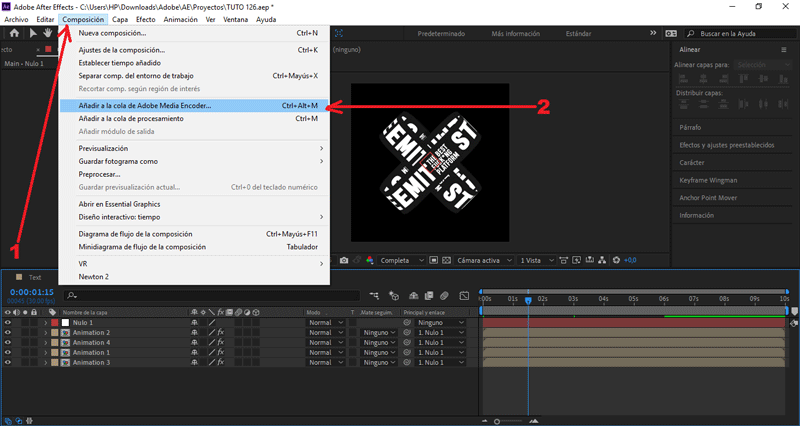This screenshot has height=426, width=800.
Task: Click the parent pick whip for Animation 2
Action: 407,333
